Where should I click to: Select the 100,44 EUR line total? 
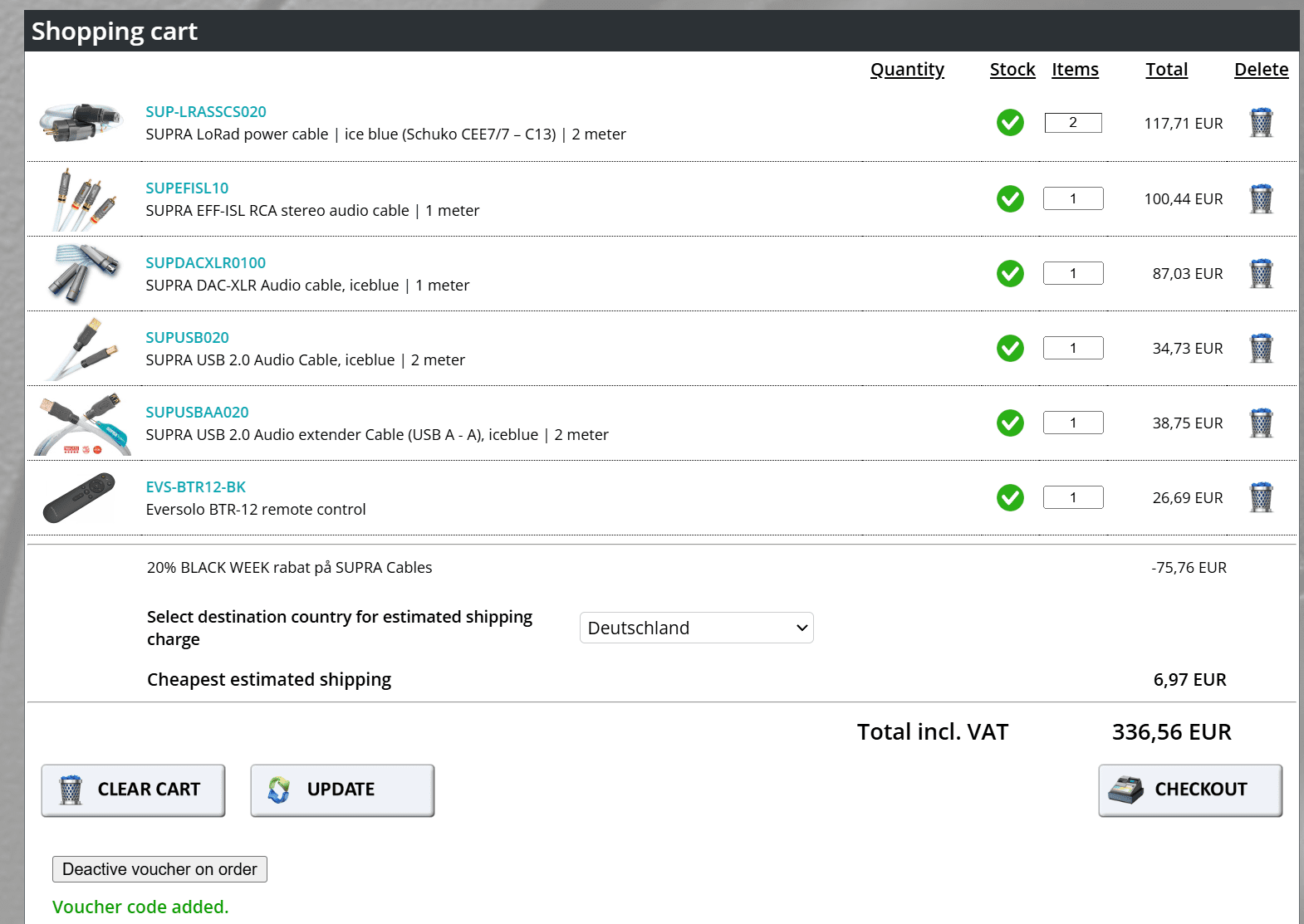tap(1184, 199)
